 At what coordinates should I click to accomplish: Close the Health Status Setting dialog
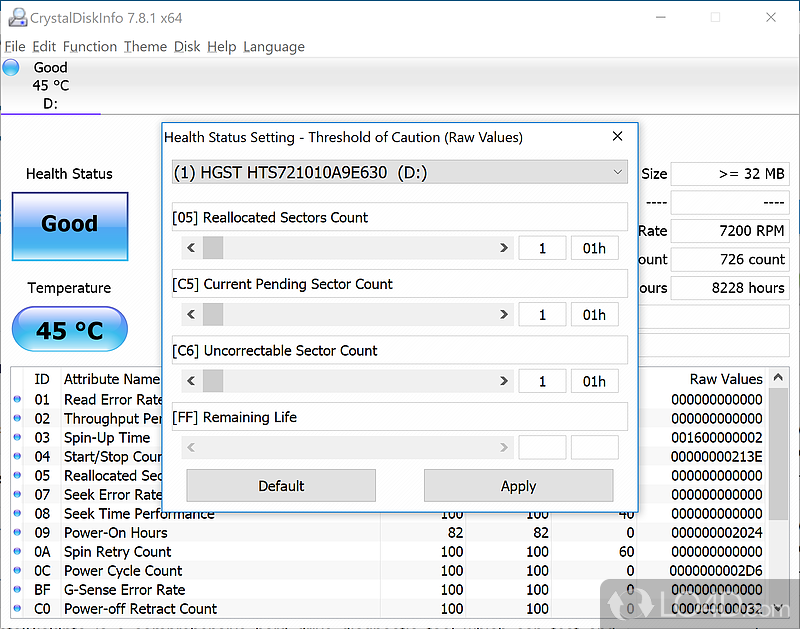click(617, 137)
